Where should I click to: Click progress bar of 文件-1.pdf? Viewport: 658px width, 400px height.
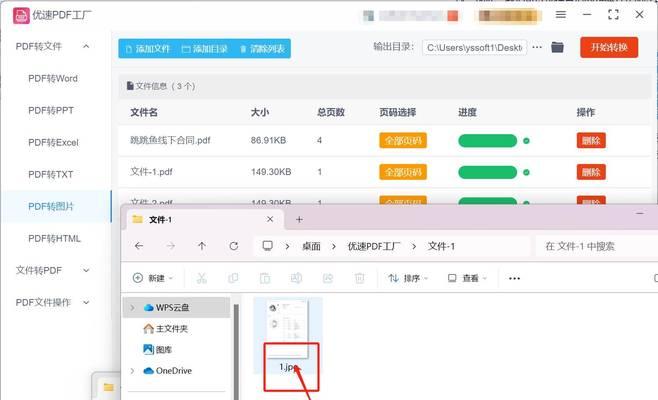pyautogui.click(x=487, y=172)
